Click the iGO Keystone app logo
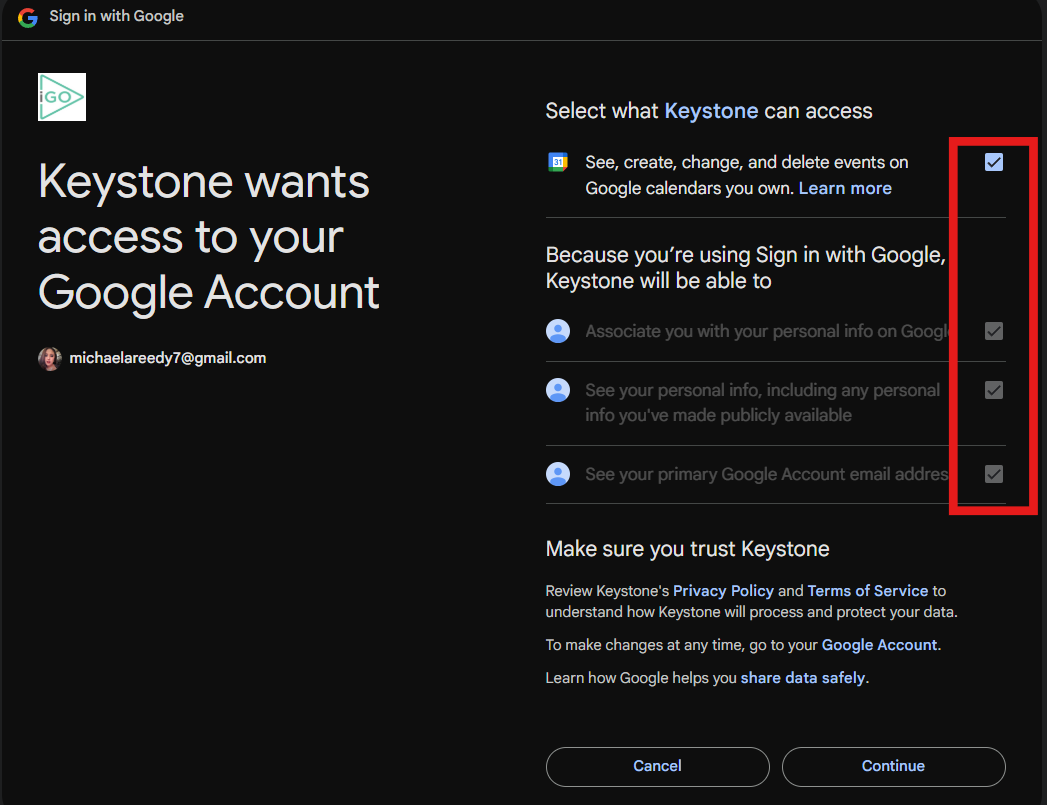The height and width of the screenshot is (805, 1047). (62, 97)
